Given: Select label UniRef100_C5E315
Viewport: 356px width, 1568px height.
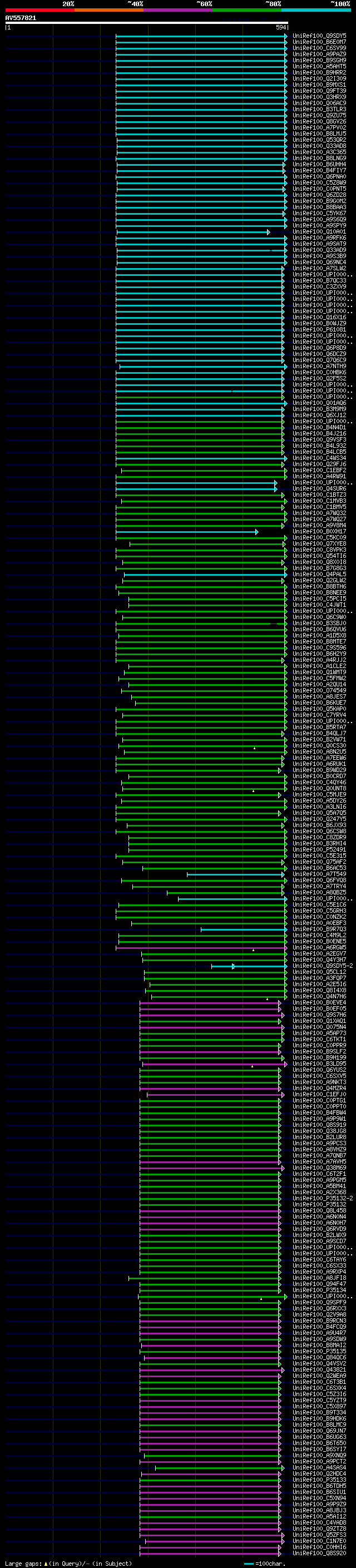Looking at the screenshot, I should pos(319,856).
